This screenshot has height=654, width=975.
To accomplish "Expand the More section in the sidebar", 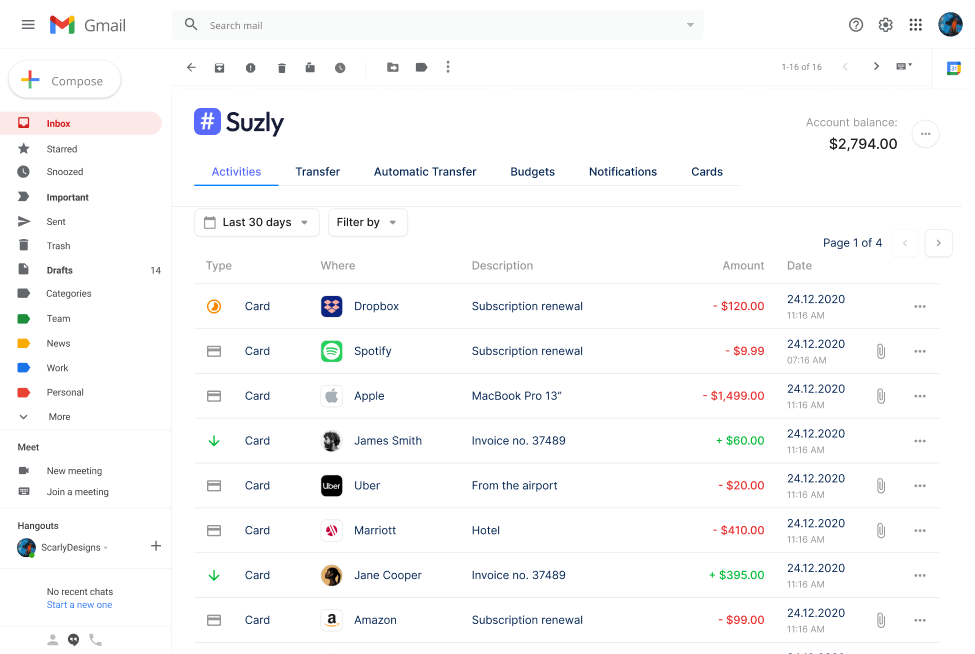I will (58, 417).
